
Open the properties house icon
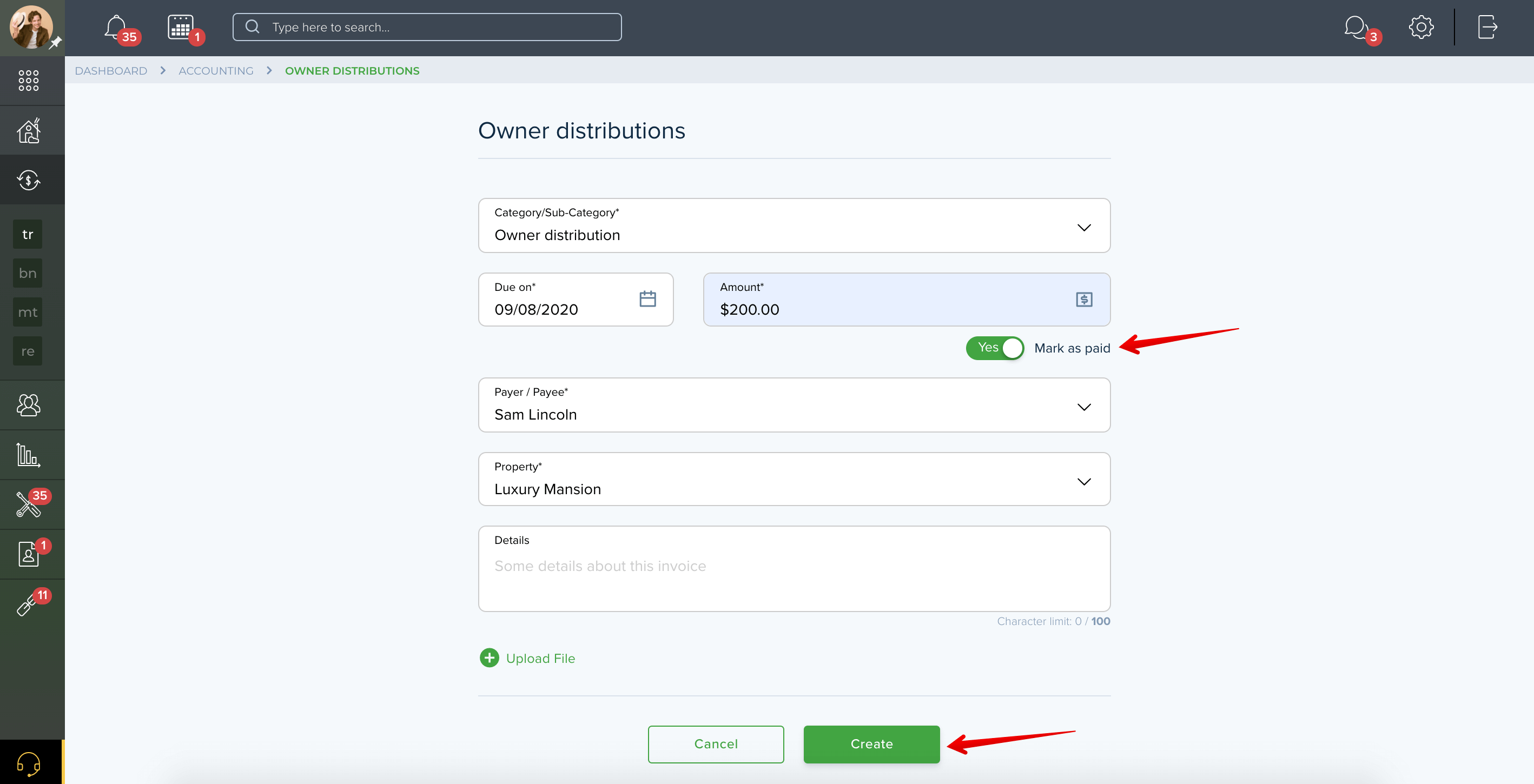coord(29,130)
